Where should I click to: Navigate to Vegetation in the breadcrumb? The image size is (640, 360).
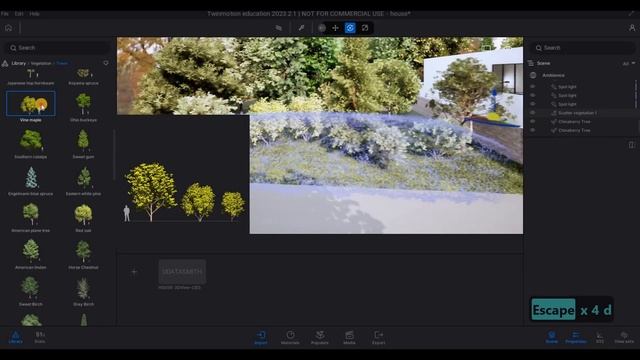click(x=41, y=63)
